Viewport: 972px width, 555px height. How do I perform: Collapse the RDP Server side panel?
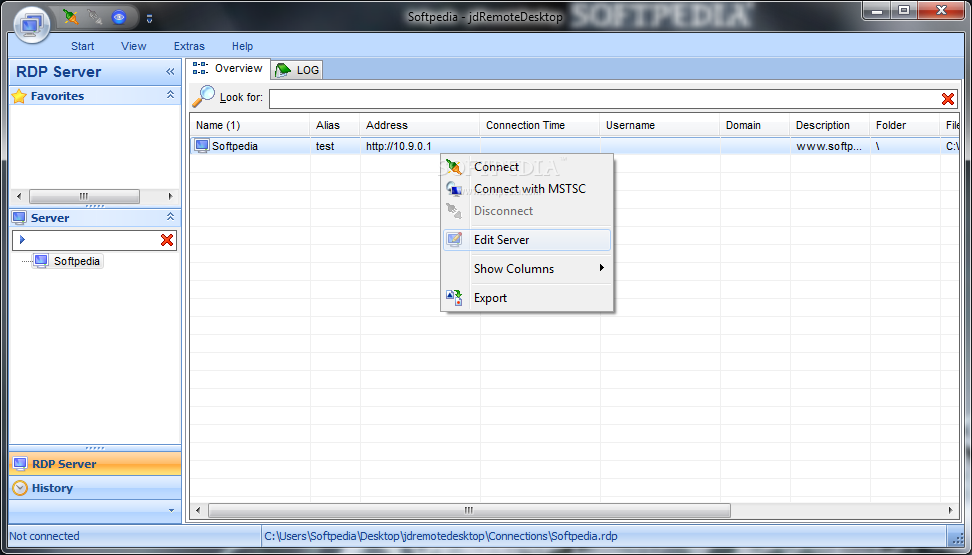[x=170, y=72]
